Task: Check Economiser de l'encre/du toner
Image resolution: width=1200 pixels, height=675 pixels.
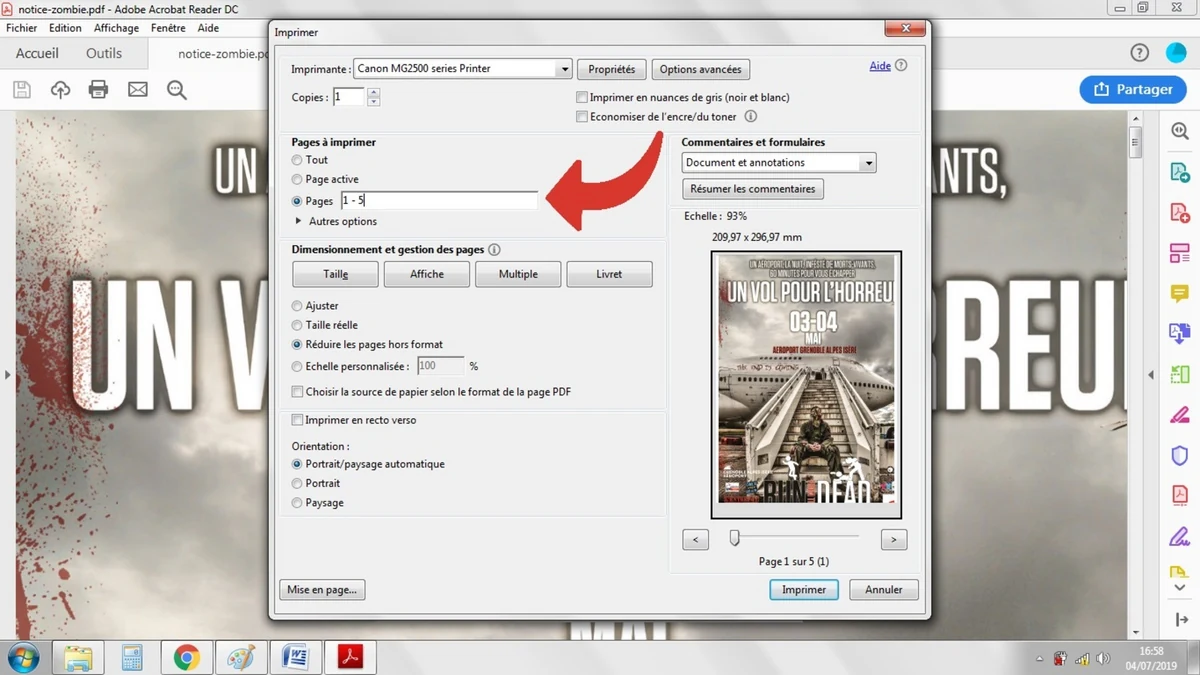Action: [x=582, y=116]
